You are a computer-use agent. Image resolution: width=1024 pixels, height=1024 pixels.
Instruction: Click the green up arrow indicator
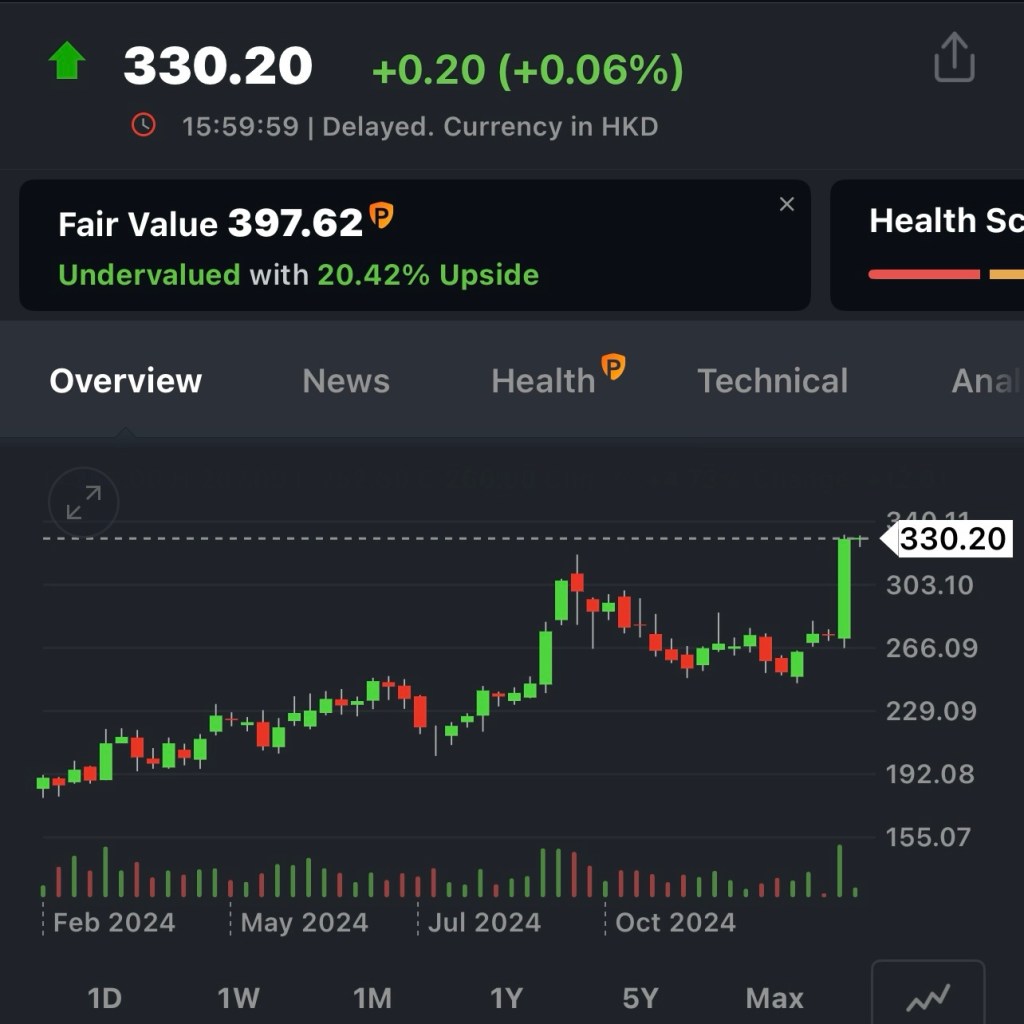point(67,62)
